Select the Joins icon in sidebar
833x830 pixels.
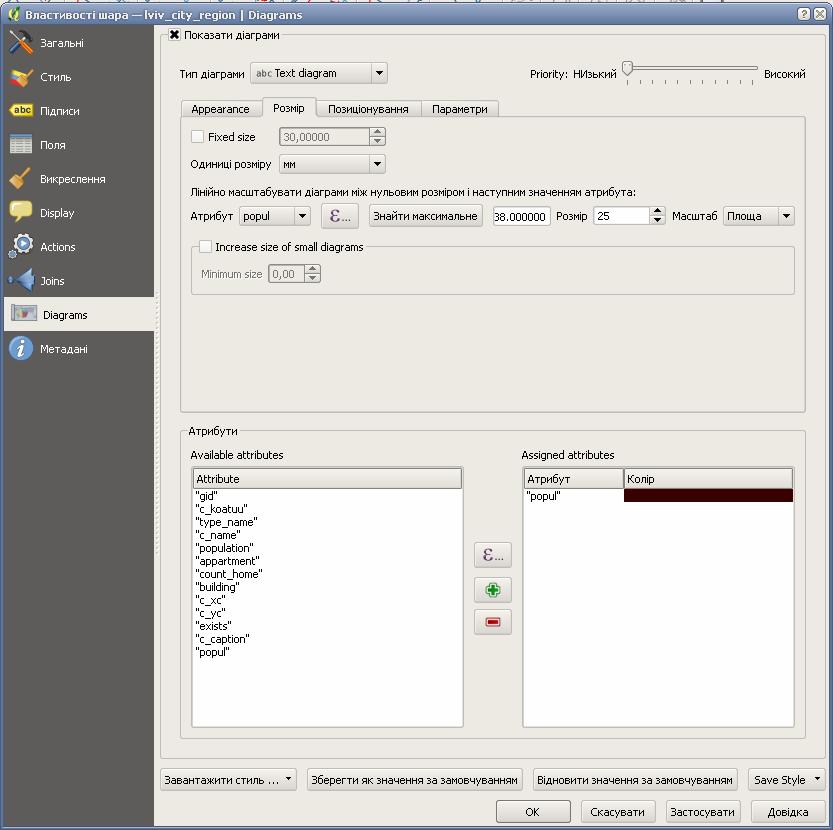22,281
